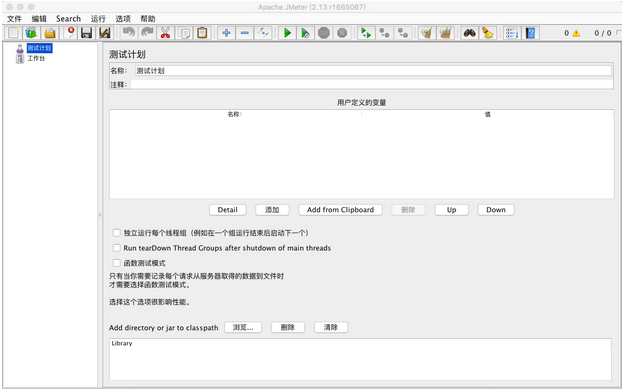
Task: Select 测试计划 node in tree
Action: tap(39, 48)
